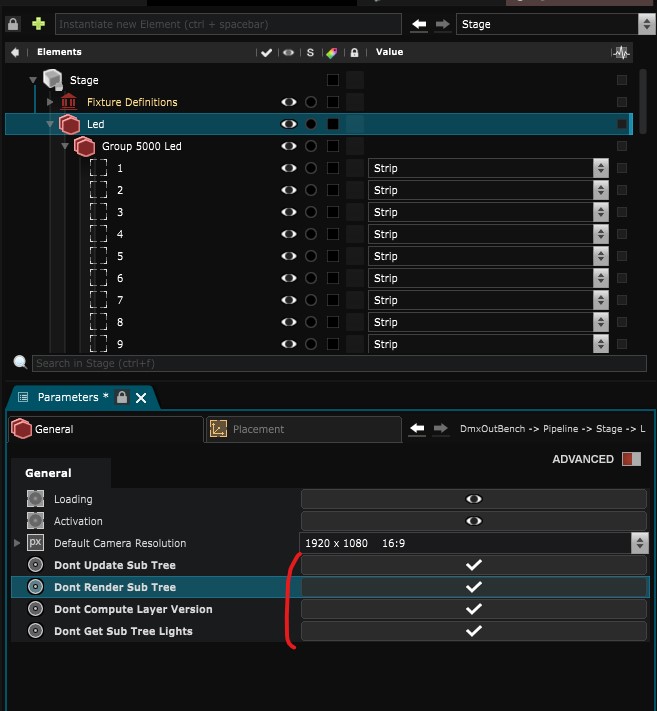Viewport: 657px width, 711px height.
Task: Click the lock icon on Parameters panel tab
Action: pos(122,397)
